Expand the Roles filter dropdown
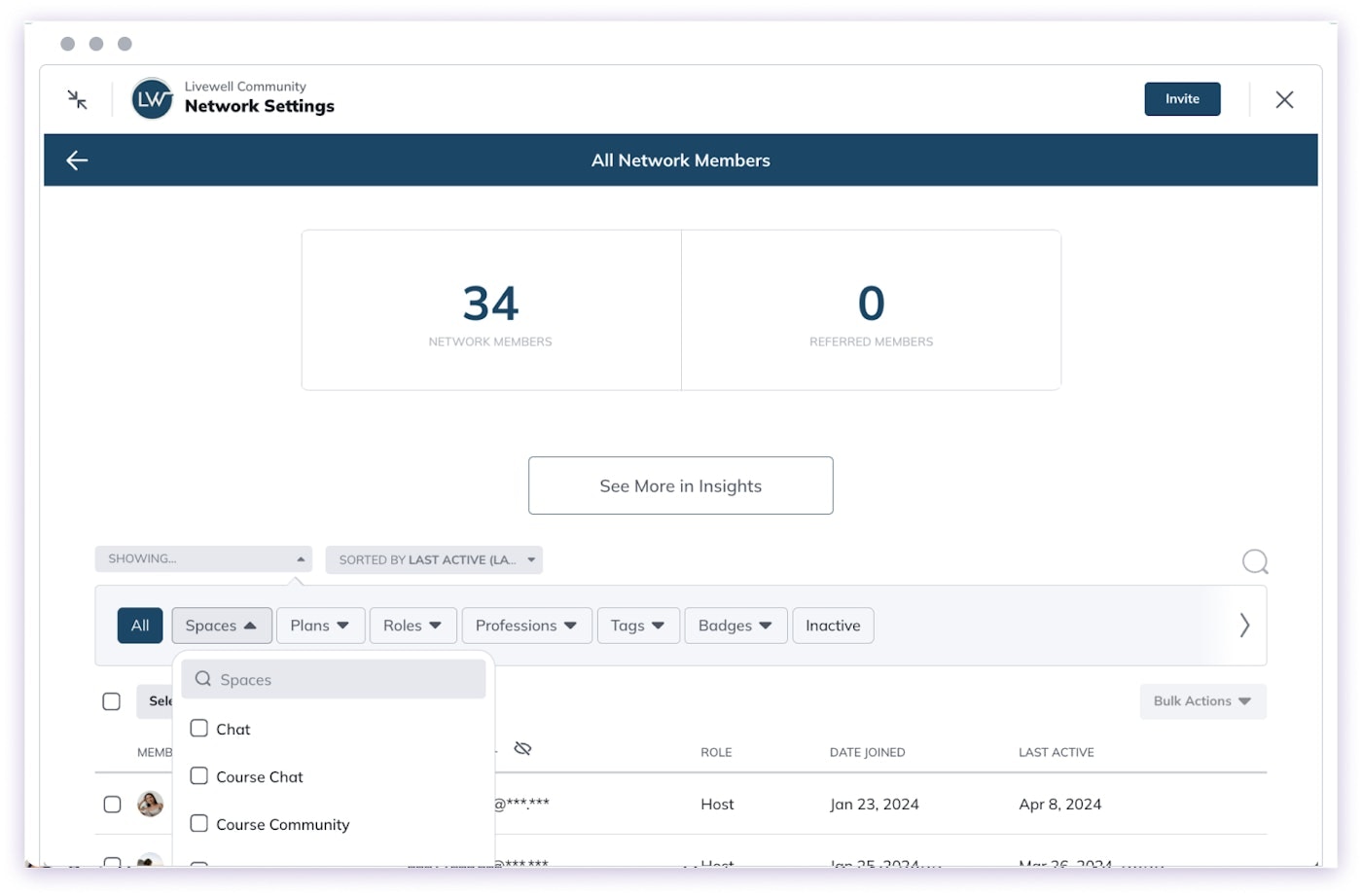1362x896 pixels. [412, 626]
